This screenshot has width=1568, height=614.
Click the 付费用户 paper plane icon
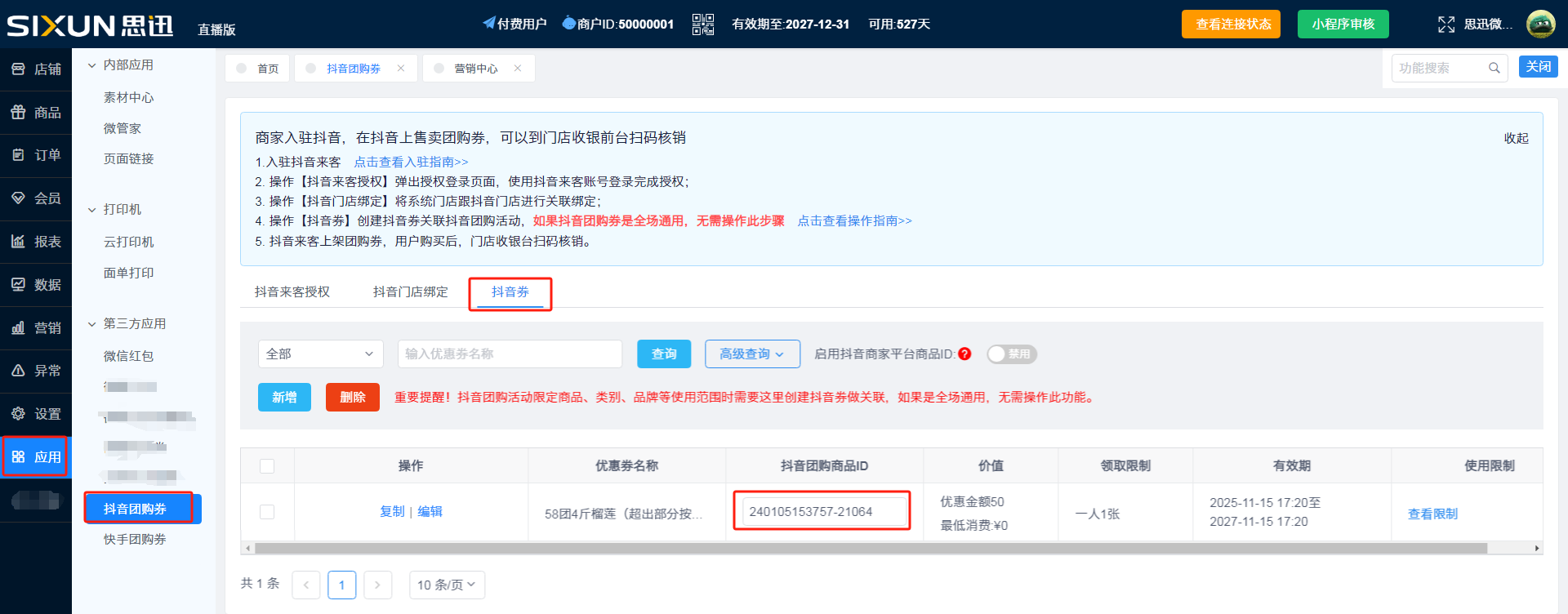point(488,23)
